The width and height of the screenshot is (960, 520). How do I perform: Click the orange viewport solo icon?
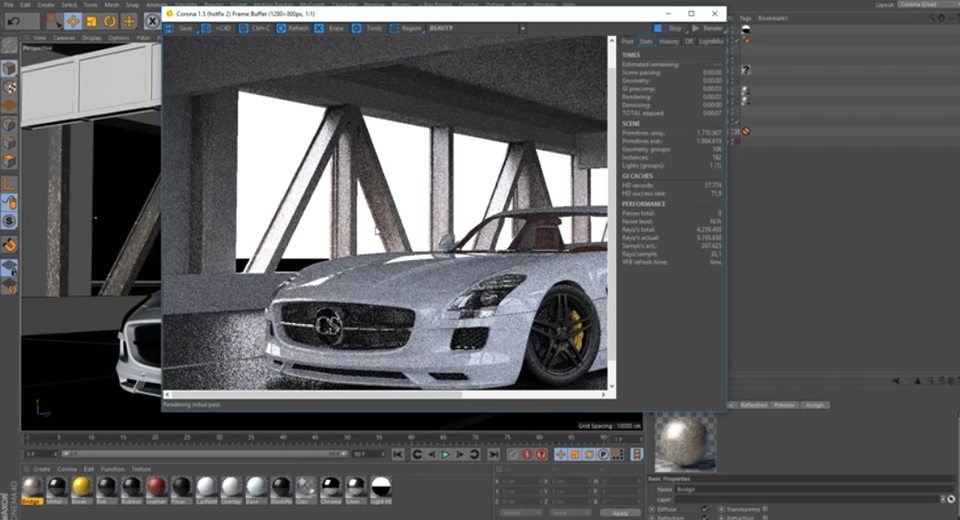click(9, 245)
